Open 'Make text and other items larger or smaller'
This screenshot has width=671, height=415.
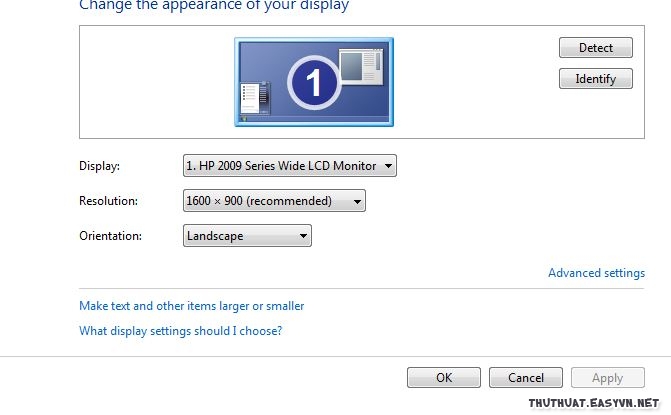pos(191,306)
